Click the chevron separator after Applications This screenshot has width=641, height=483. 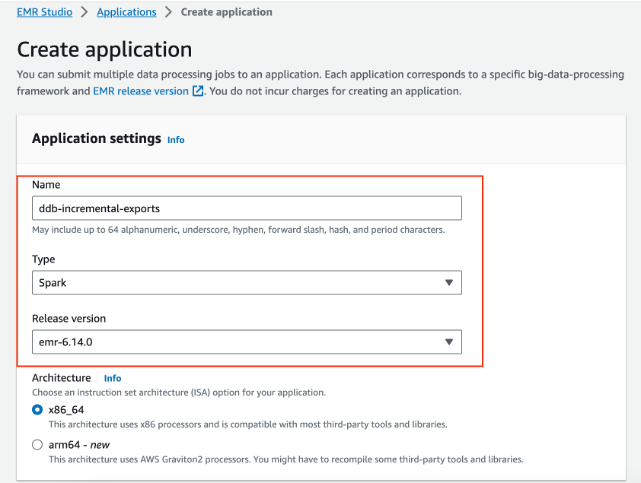[168, 12]
